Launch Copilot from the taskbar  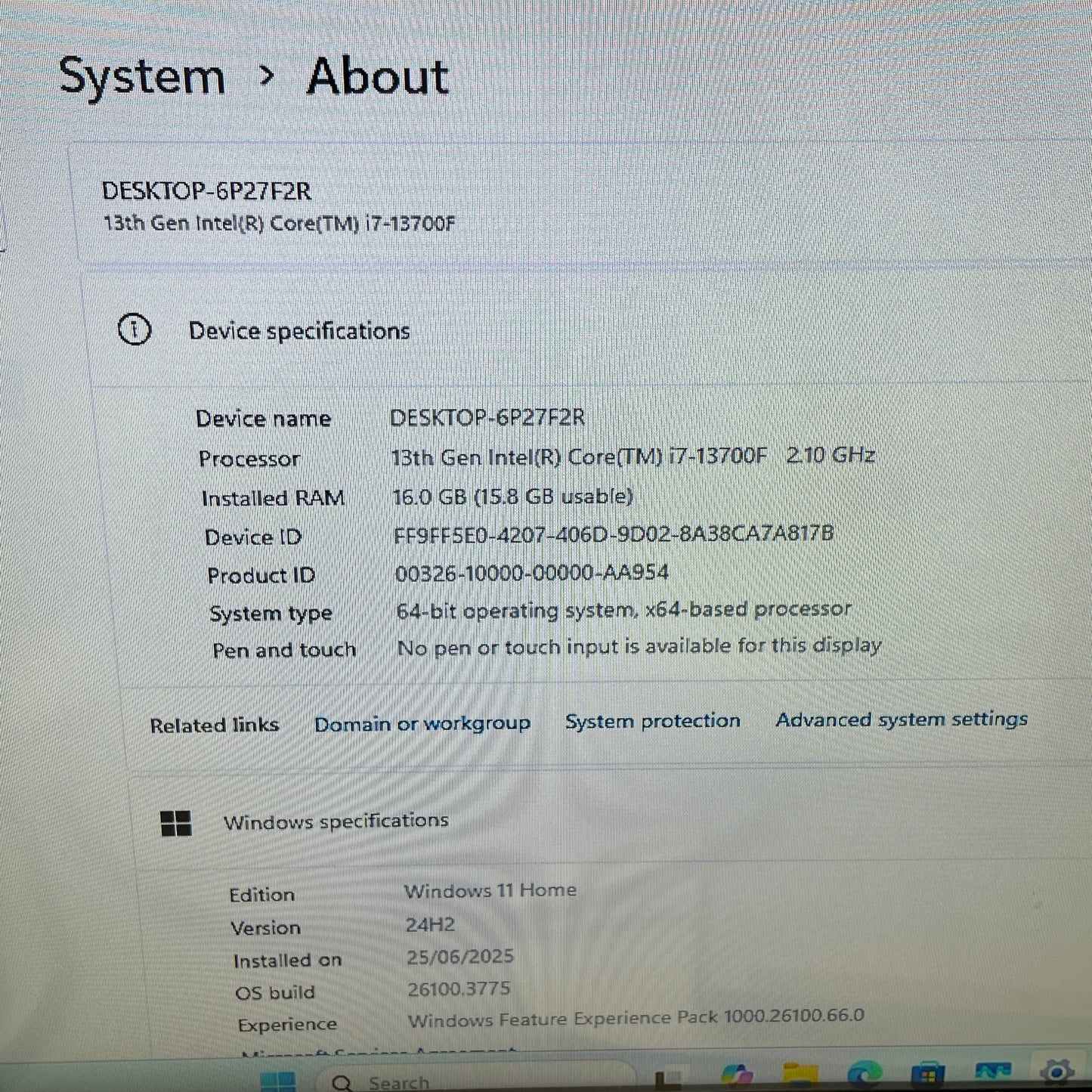(737, 1077)
